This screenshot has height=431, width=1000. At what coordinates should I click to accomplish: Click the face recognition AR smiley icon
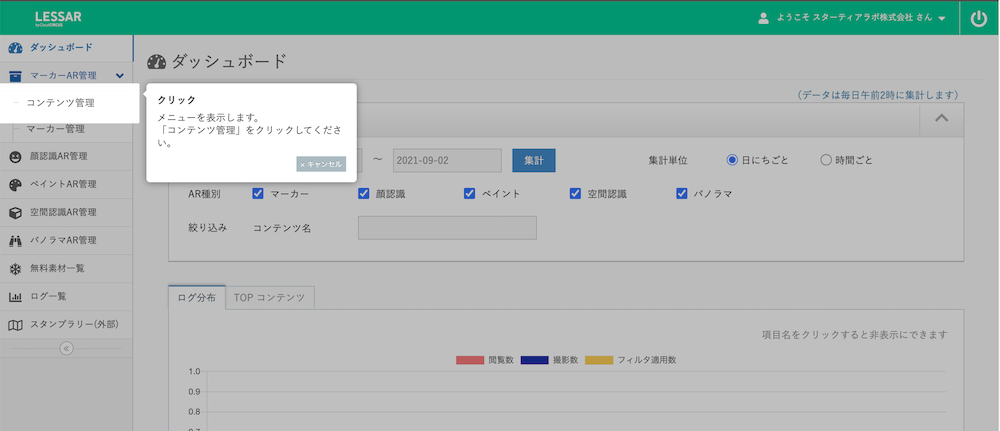pos(15,157)
